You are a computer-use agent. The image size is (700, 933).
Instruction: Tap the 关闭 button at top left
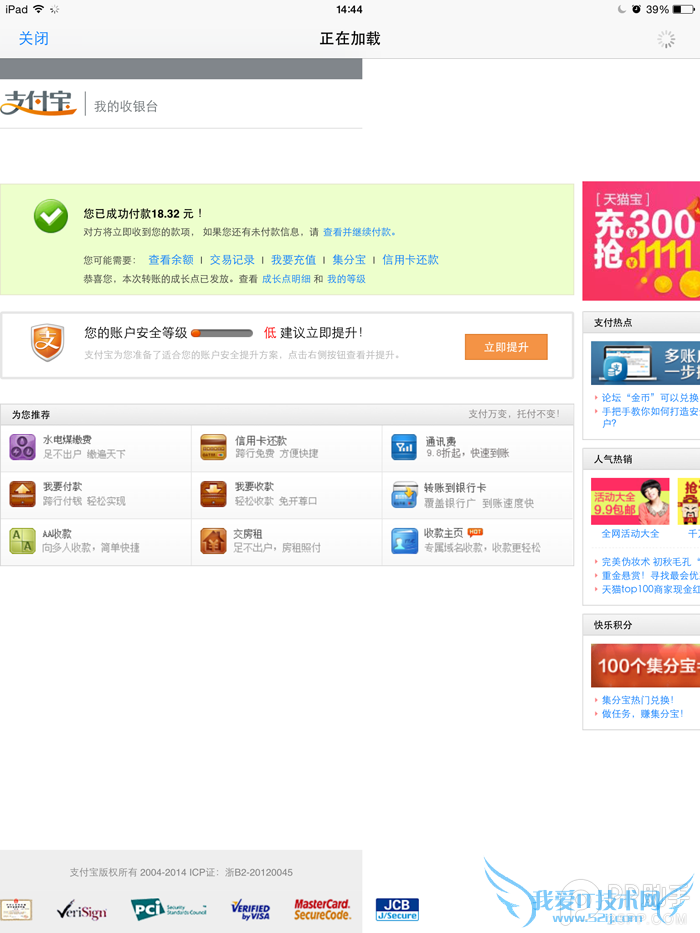click(x=33, y=39)
